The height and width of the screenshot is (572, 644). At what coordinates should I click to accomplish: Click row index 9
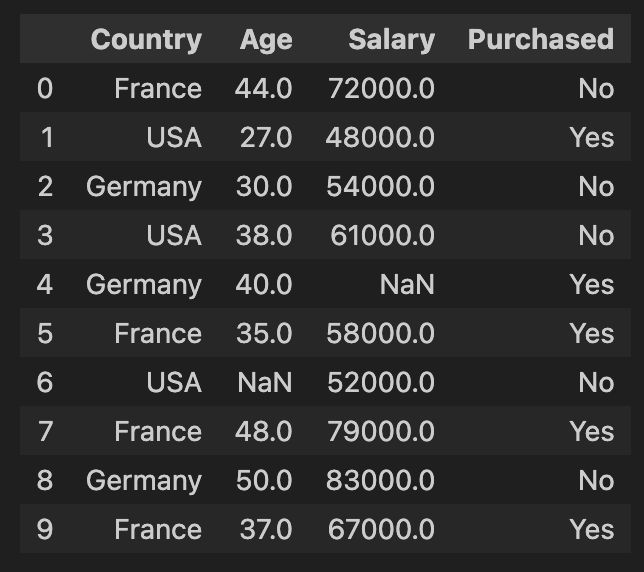[45, 529]
